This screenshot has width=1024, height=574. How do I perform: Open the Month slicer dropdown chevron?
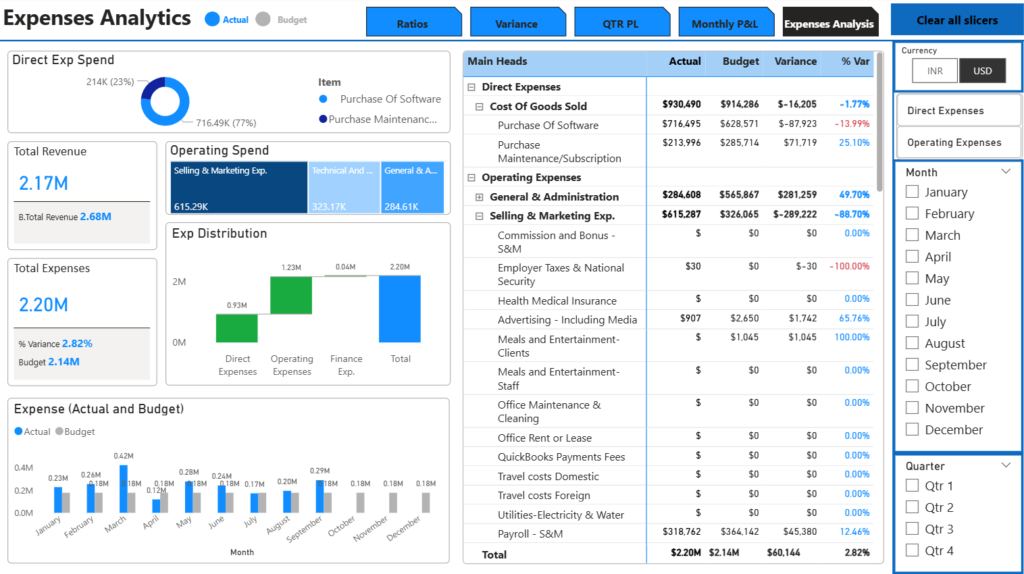[1006, 172]
